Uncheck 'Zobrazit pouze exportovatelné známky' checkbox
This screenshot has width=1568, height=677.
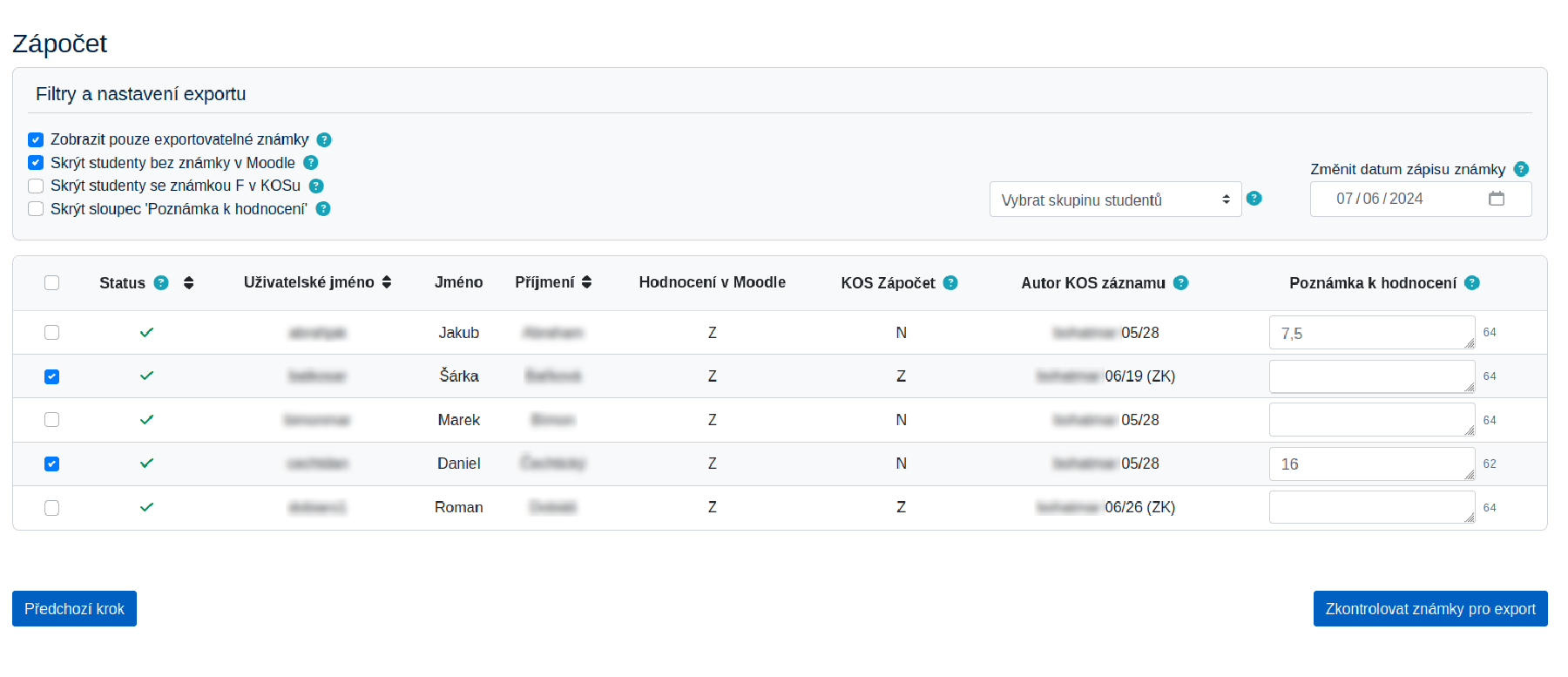(x=36, y=139)
